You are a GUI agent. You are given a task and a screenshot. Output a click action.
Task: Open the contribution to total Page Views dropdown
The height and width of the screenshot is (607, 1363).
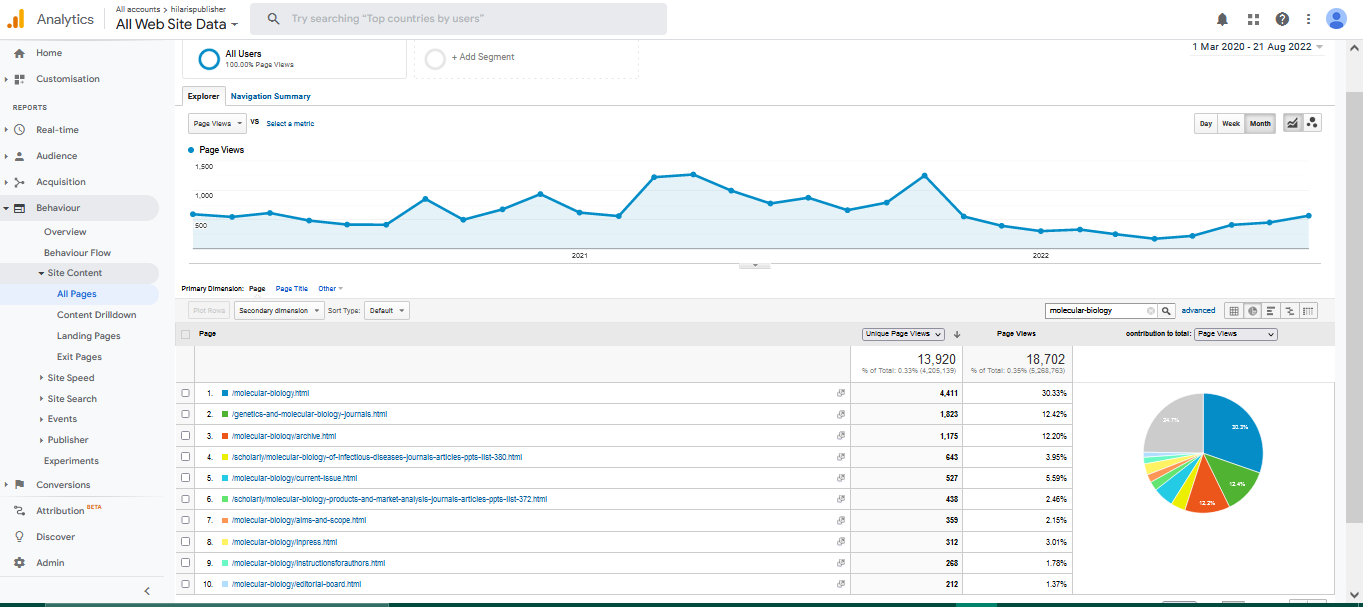click(1236, 334)
